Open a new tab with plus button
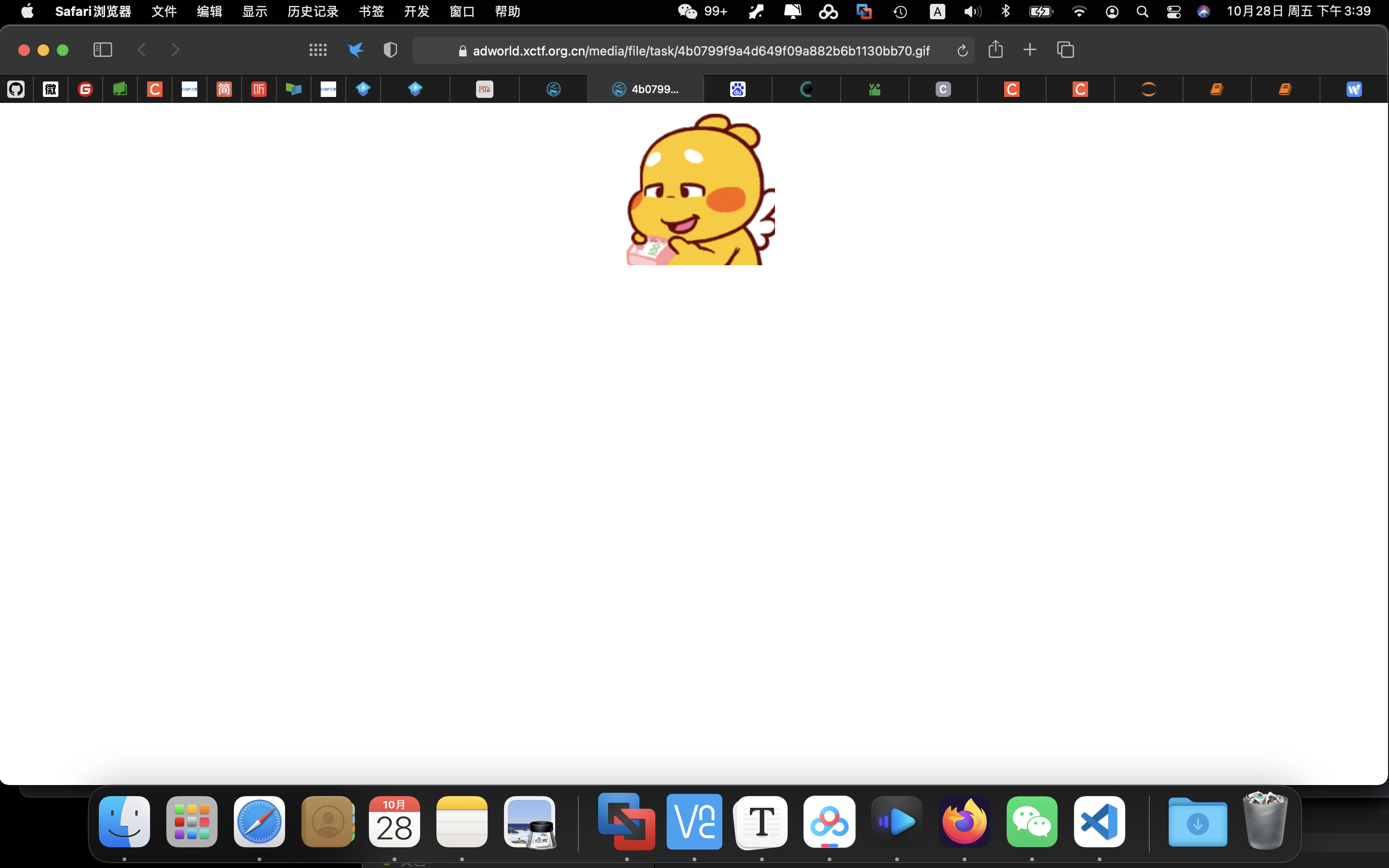Screen dimensions: 1389x868 (1030, 50)
